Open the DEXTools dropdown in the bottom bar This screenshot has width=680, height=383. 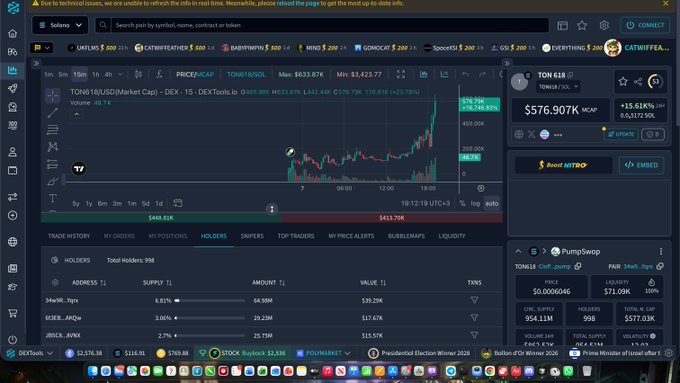[x=30, y=353]
